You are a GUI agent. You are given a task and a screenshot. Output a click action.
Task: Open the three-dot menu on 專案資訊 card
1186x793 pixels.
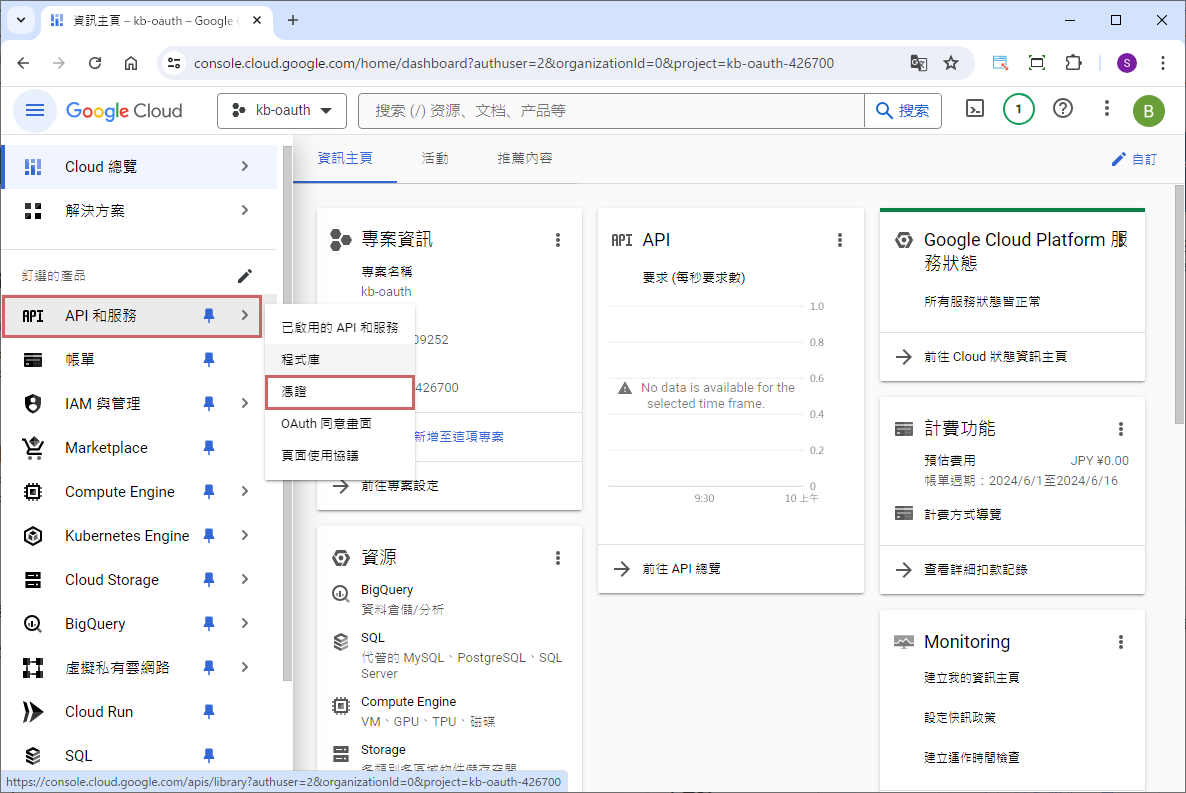point(558,240)
